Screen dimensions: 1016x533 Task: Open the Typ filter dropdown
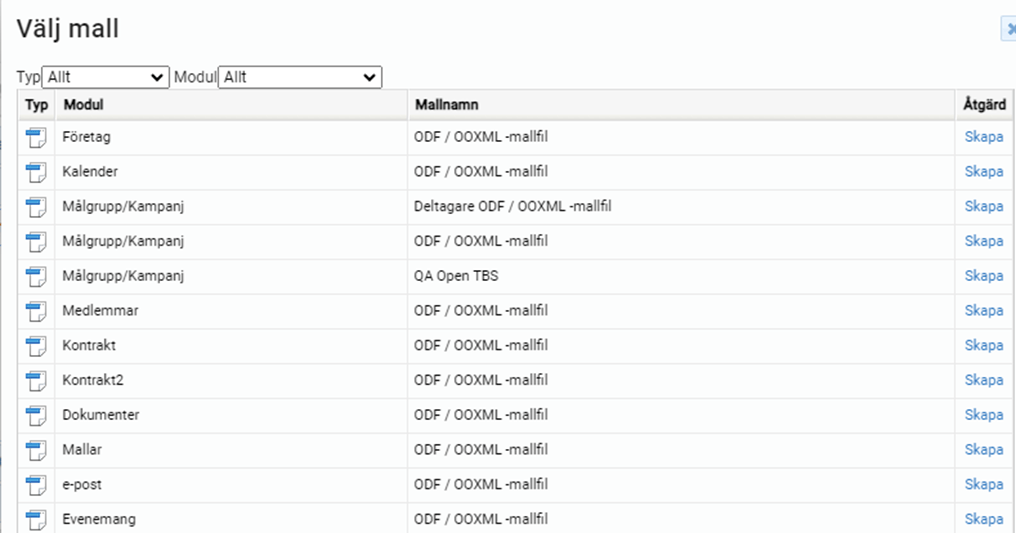click(105, 77)
